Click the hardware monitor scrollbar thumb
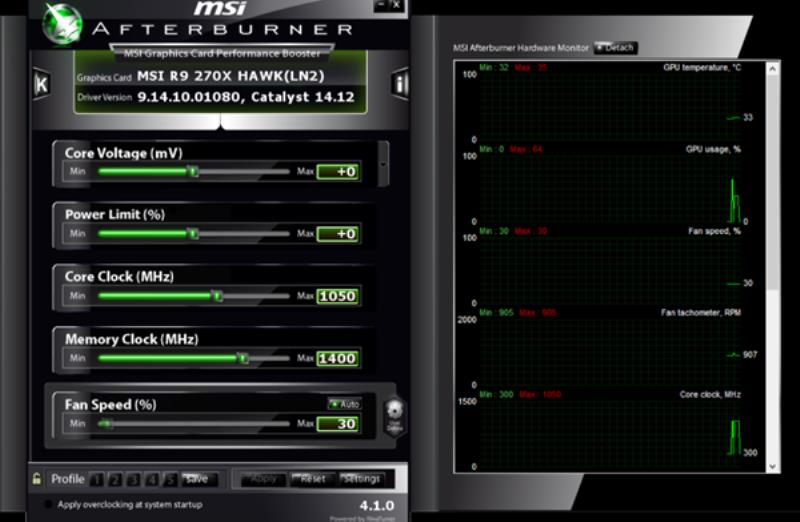 (772, 183)
